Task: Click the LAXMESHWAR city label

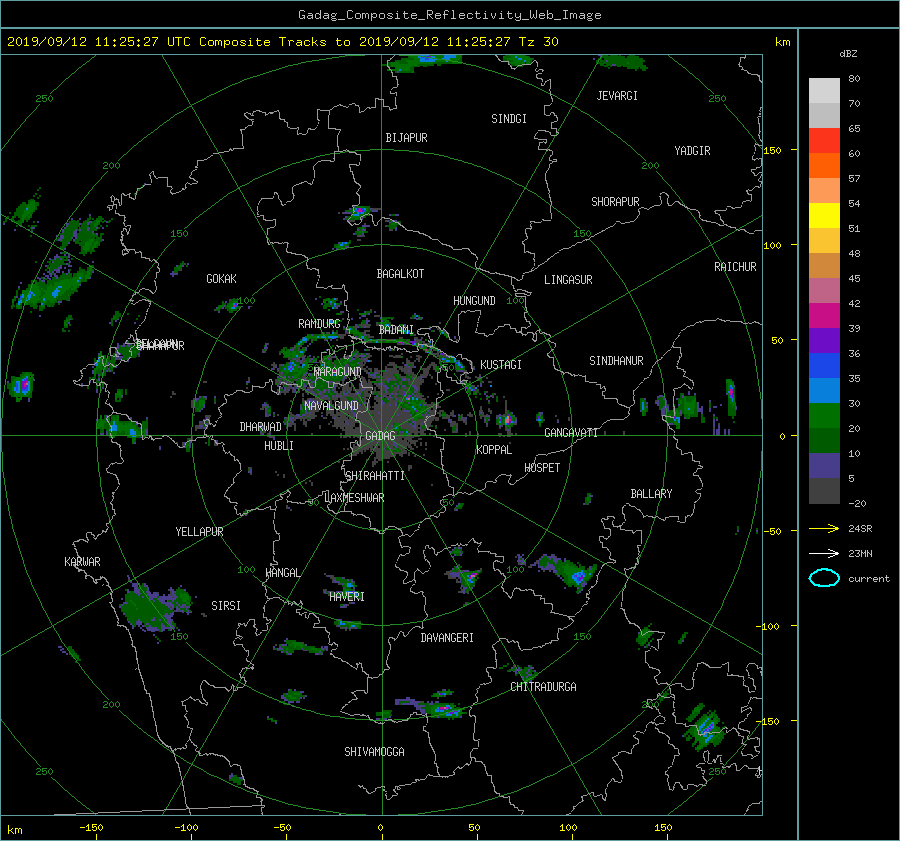Action: tap(354, 498)
